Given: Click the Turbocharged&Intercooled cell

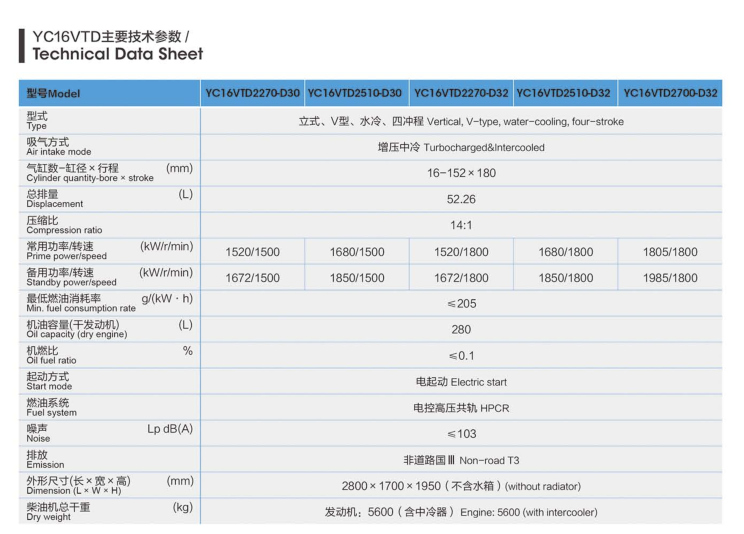Looking at the screenshot, I should click(x=461, y=147).
